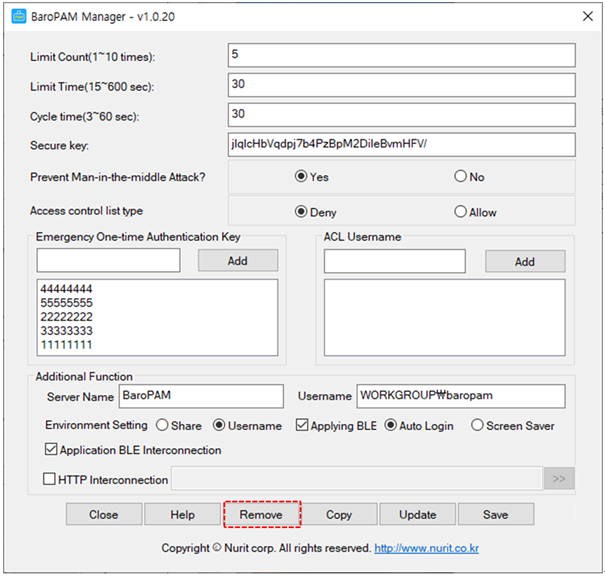Select key 33333333 in the list
605x576 pixels.
pos(66,331)
